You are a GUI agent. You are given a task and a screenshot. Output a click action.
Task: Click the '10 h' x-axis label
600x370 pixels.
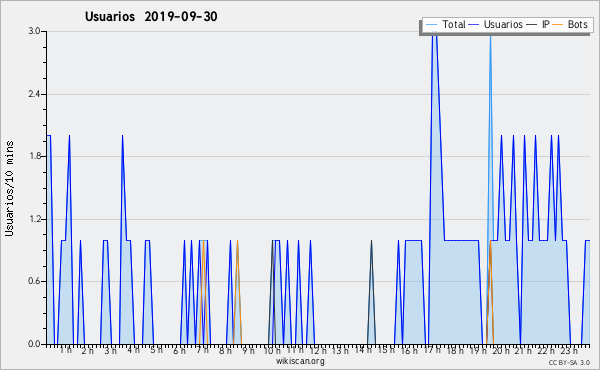[272, 350]
